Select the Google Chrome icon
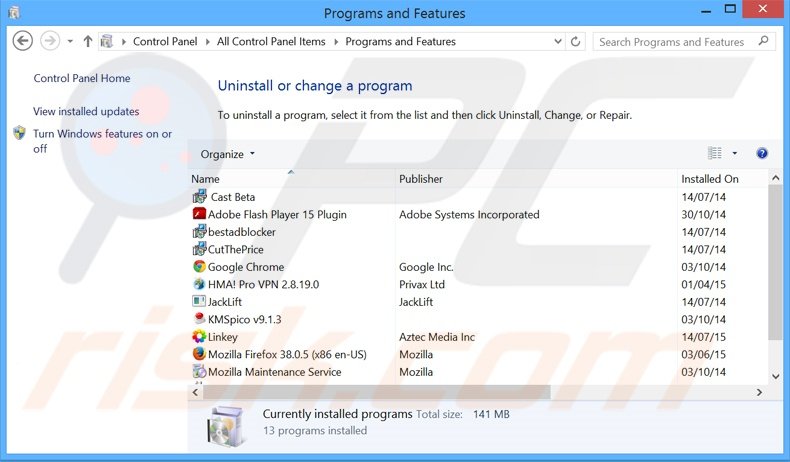Screen dimensions: 790x462 [x=200, y=266]
